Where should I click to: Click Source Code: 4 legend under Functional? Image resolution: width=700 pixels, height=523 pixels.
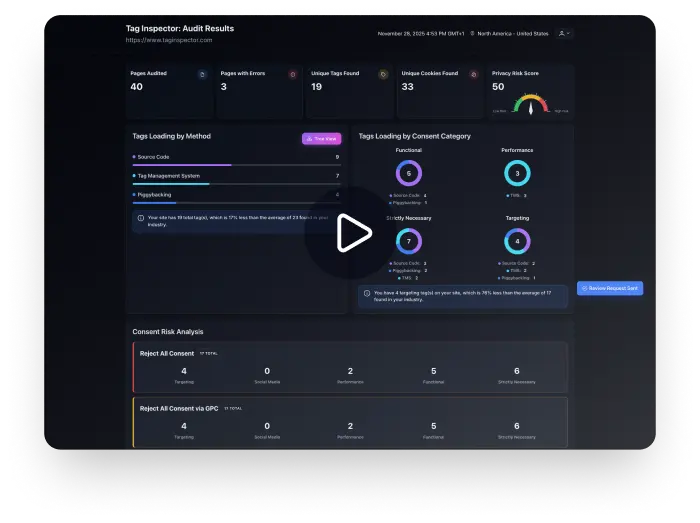coord(408,195)
